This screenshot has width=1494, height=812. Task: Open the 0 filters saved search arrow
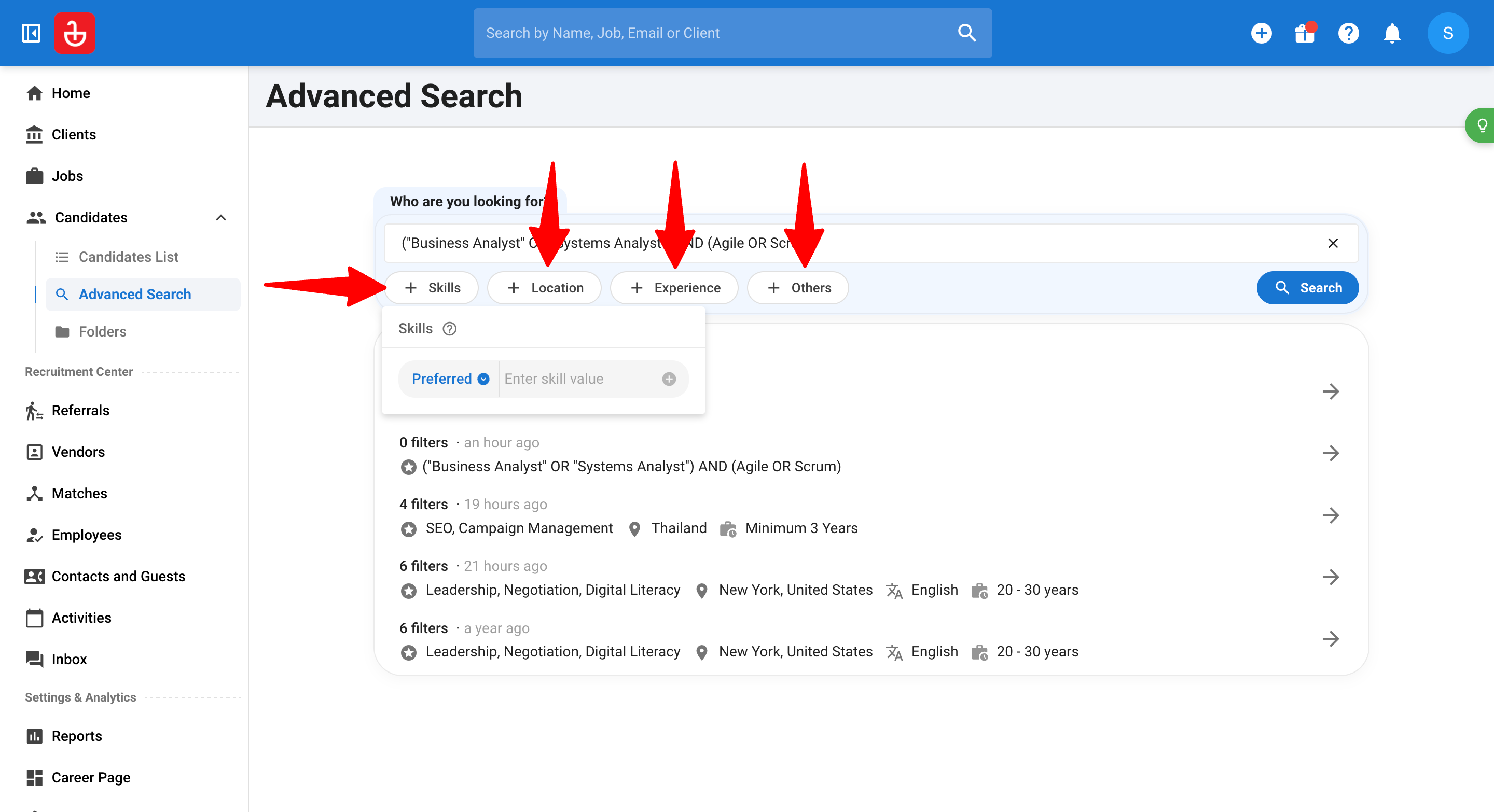(x=1331, y=453)
